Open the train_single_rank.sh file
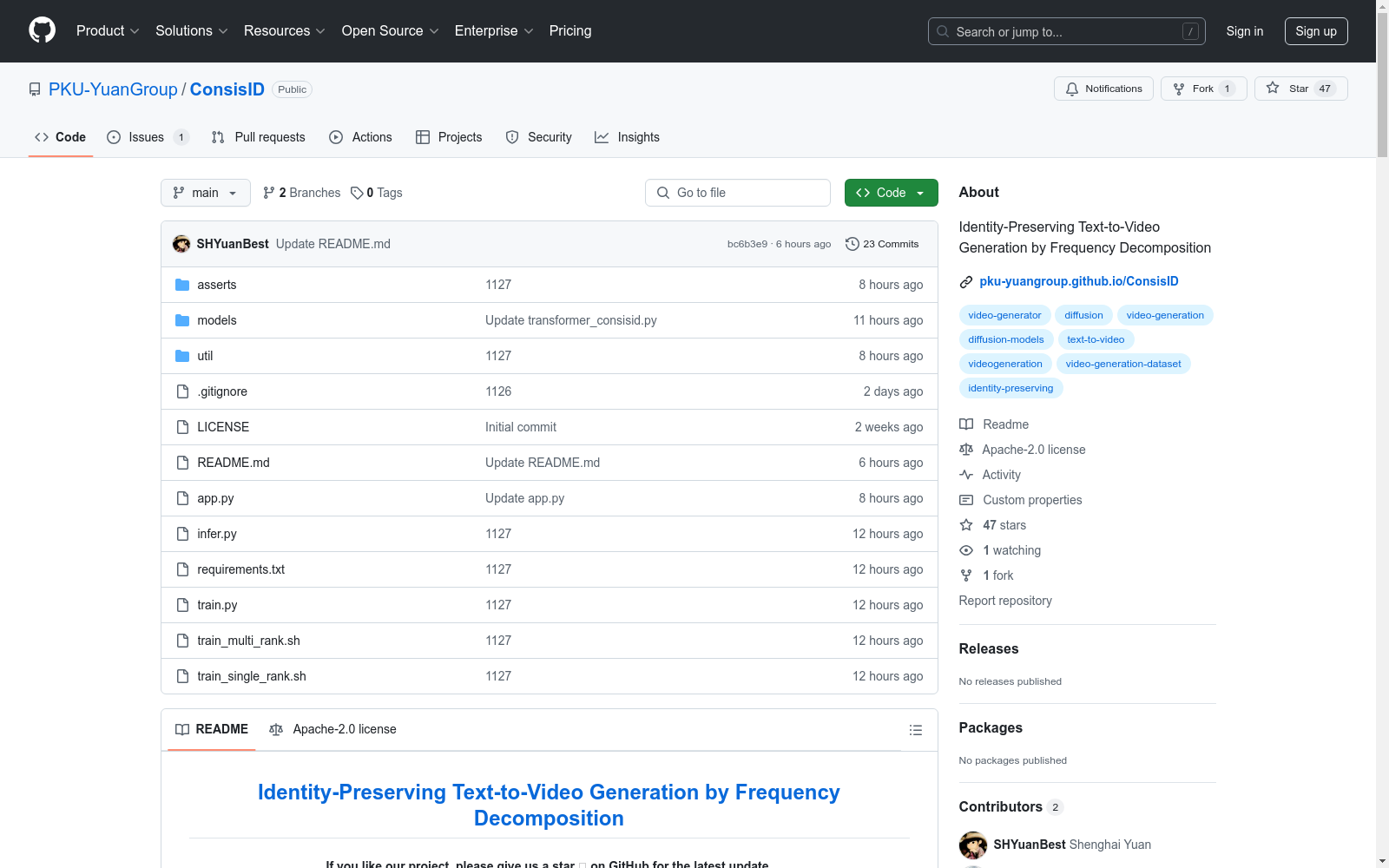This screenshot has height=868, width=1389. (x=252, y=676)
